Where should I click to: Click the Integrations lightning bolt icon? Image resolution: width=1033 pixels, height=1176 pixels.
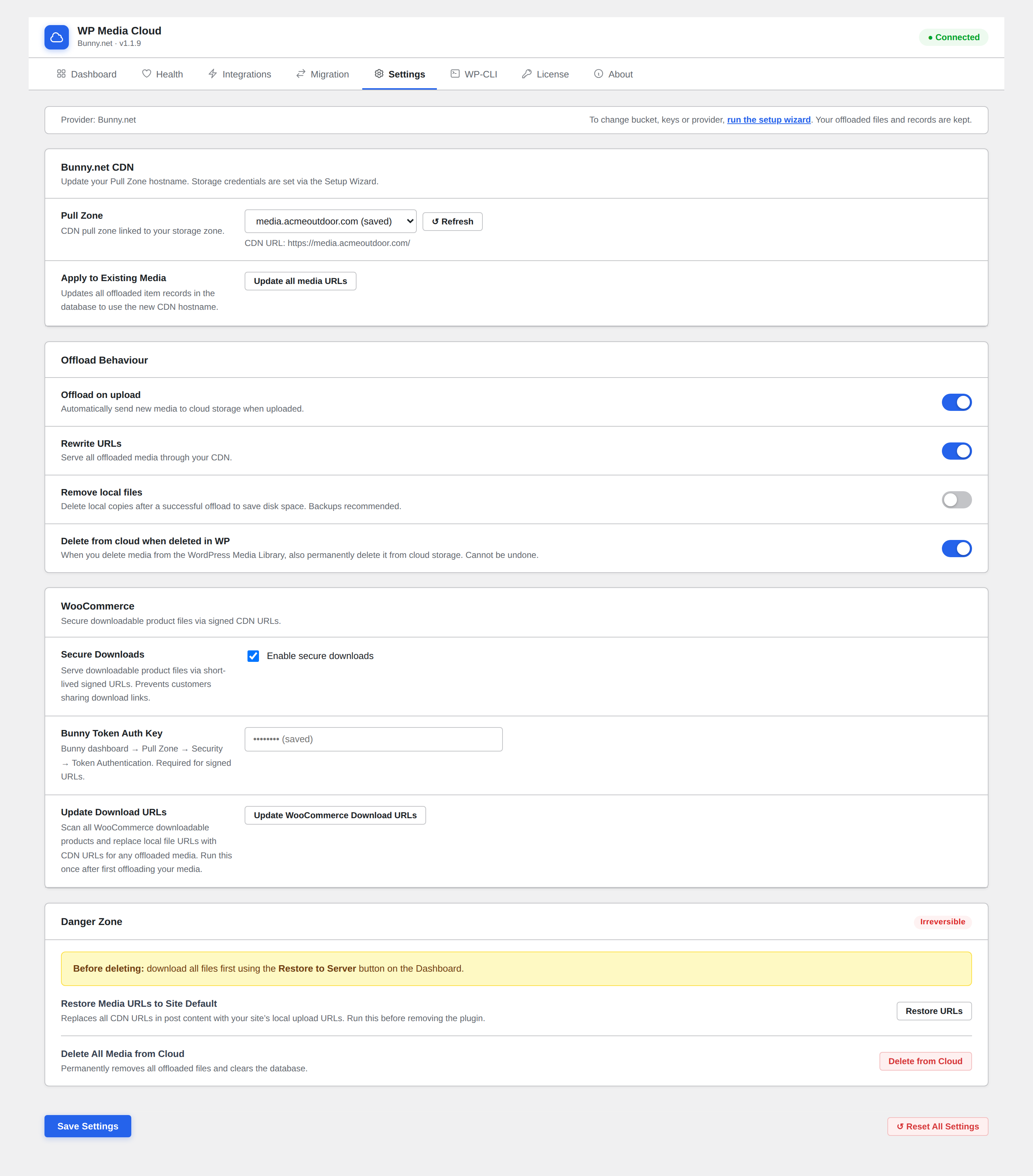point(213,73)
